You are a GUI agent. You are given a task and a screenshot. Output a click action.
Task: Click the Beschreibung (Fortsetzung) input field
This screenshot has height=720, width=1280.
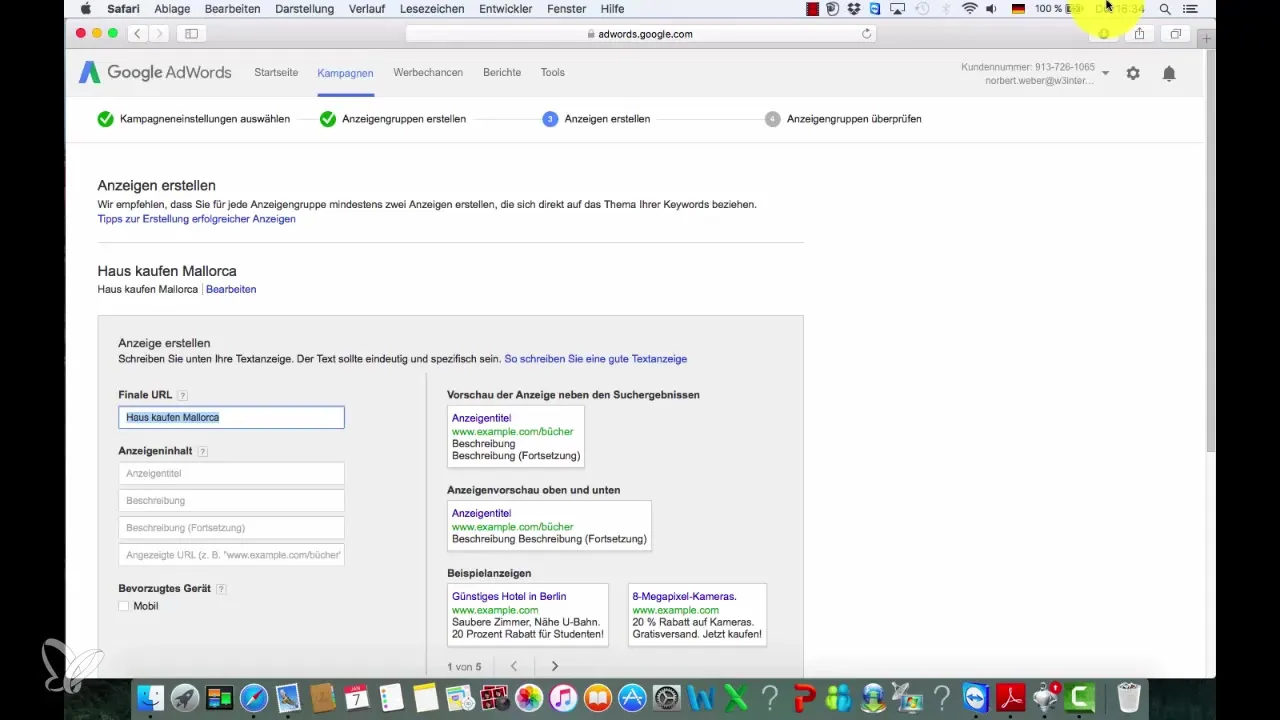point(231,527)
